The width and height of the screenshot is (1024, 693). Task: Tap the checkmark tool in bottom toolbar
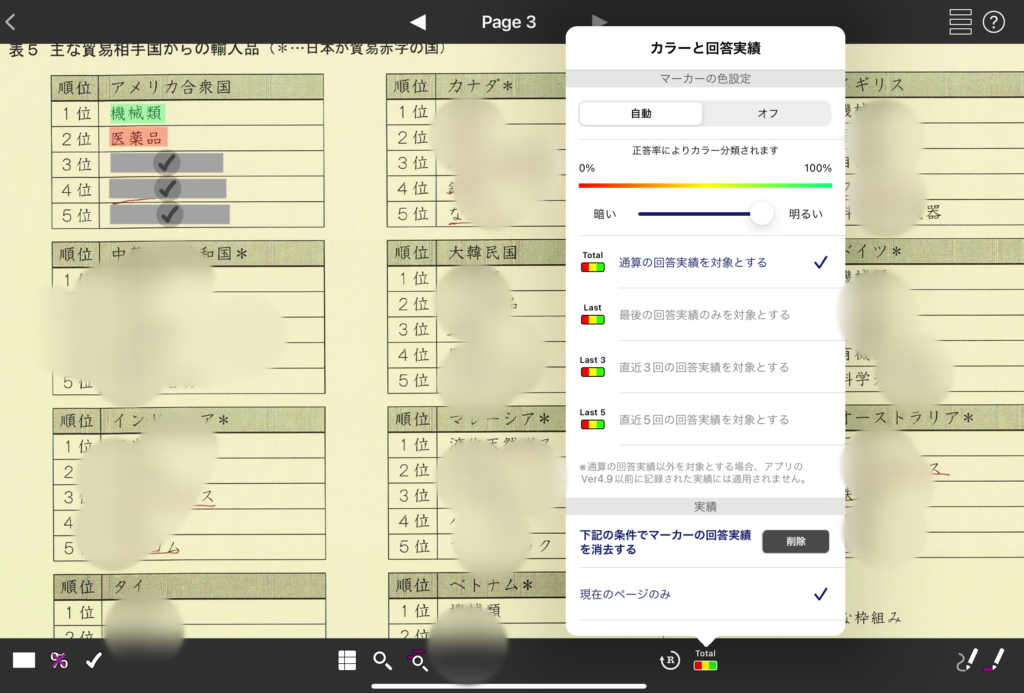point(94,660)
